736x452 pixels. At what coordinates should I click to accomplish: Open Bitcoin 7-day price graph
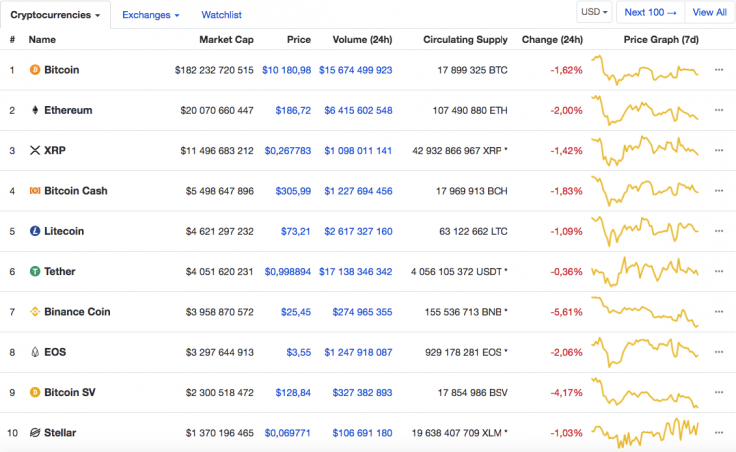(x=645, y=70)
